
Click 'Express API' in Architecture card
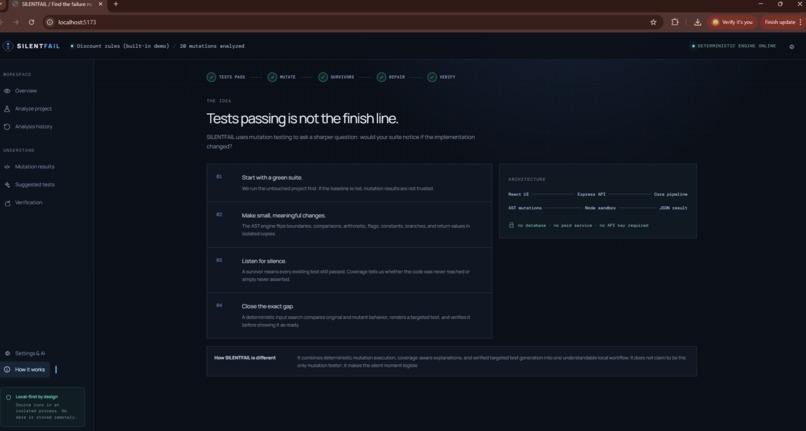(591, 194)
